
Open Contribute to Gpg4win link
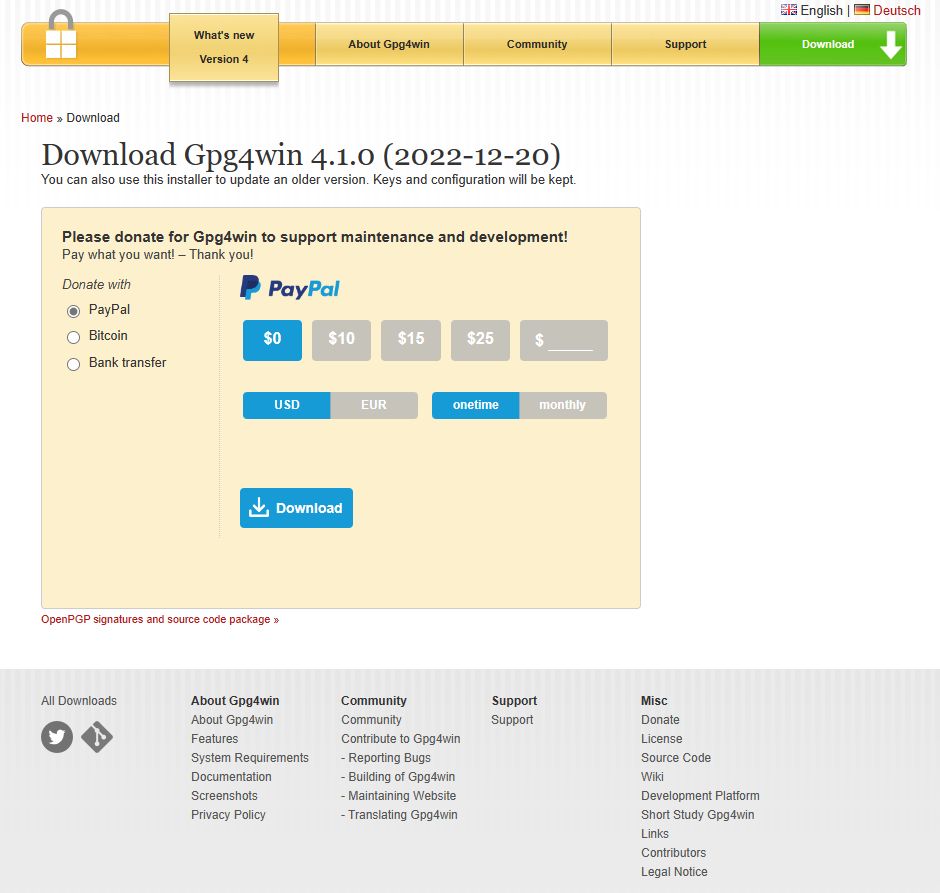(x=400, y=739)
